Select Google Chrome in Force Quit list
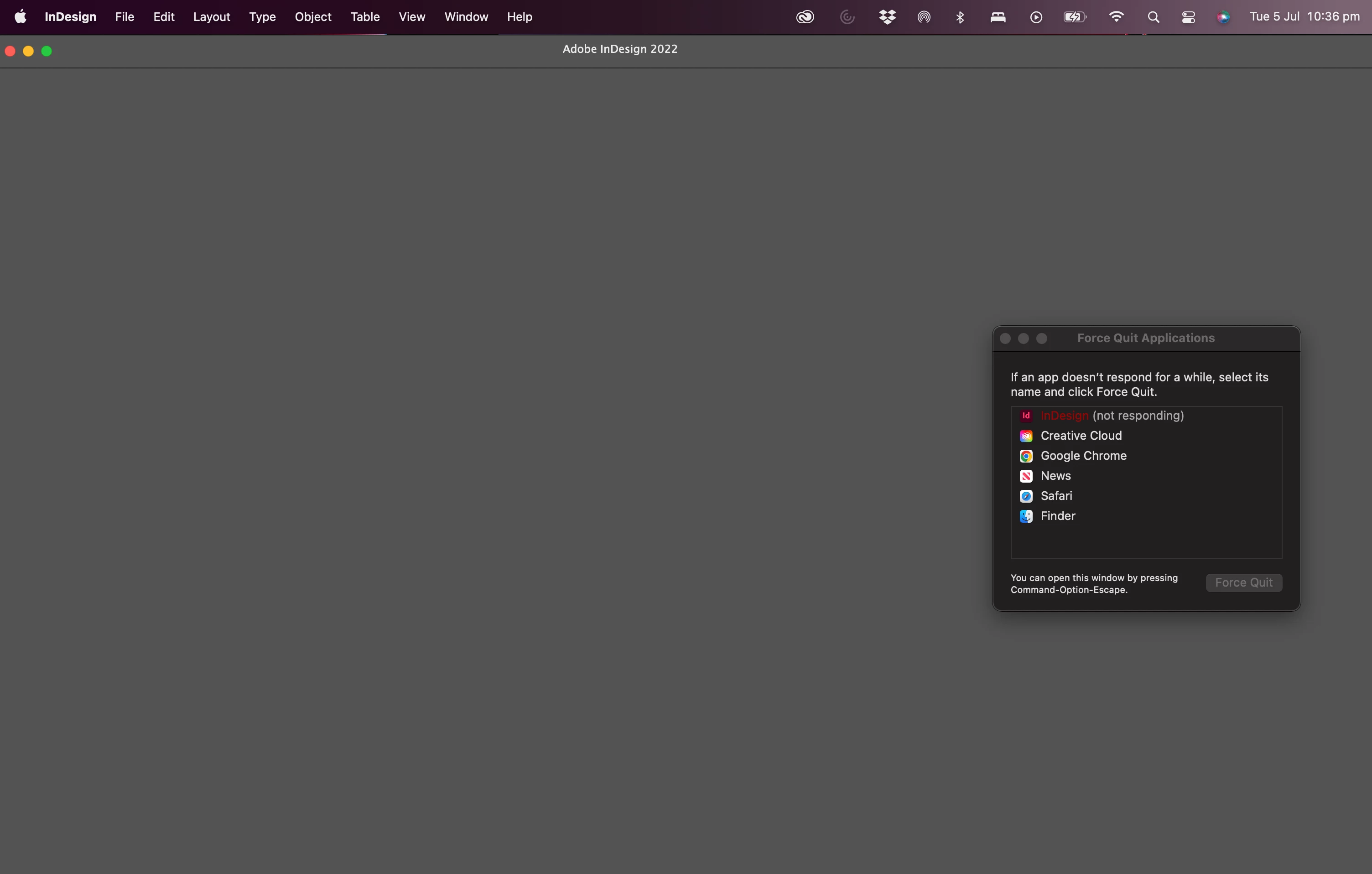Screen dimensions: 1372x874 pos(1083,455)
